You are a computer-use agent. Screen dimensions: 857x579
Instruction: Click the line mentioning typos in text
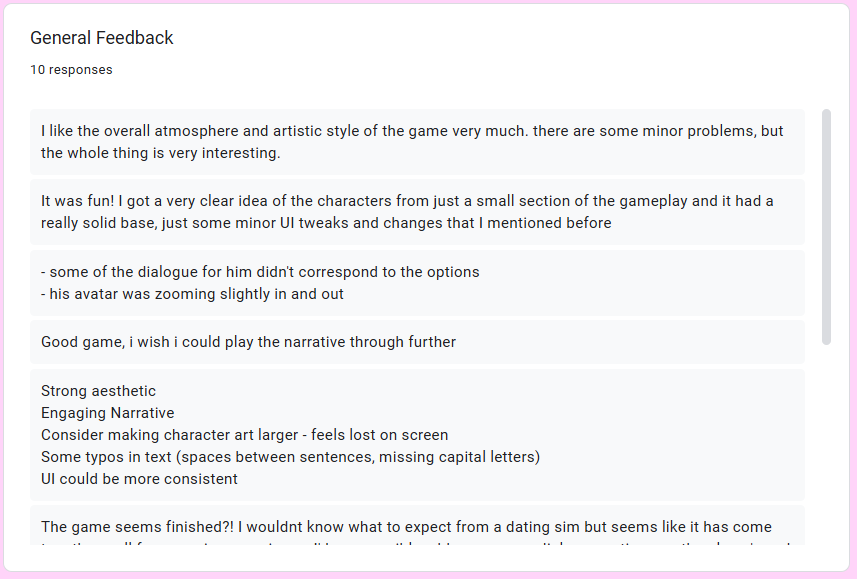click(290, 457)
